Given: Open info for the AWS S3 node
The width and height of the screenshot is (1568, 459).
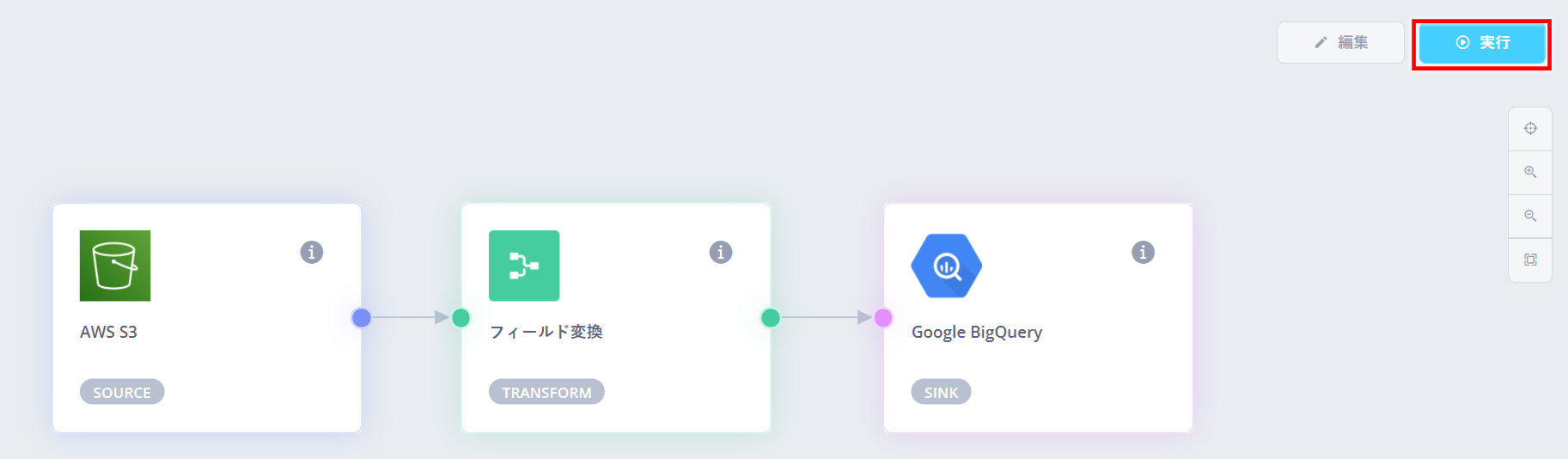Looking at the screenshot, I should coord(312,252).
